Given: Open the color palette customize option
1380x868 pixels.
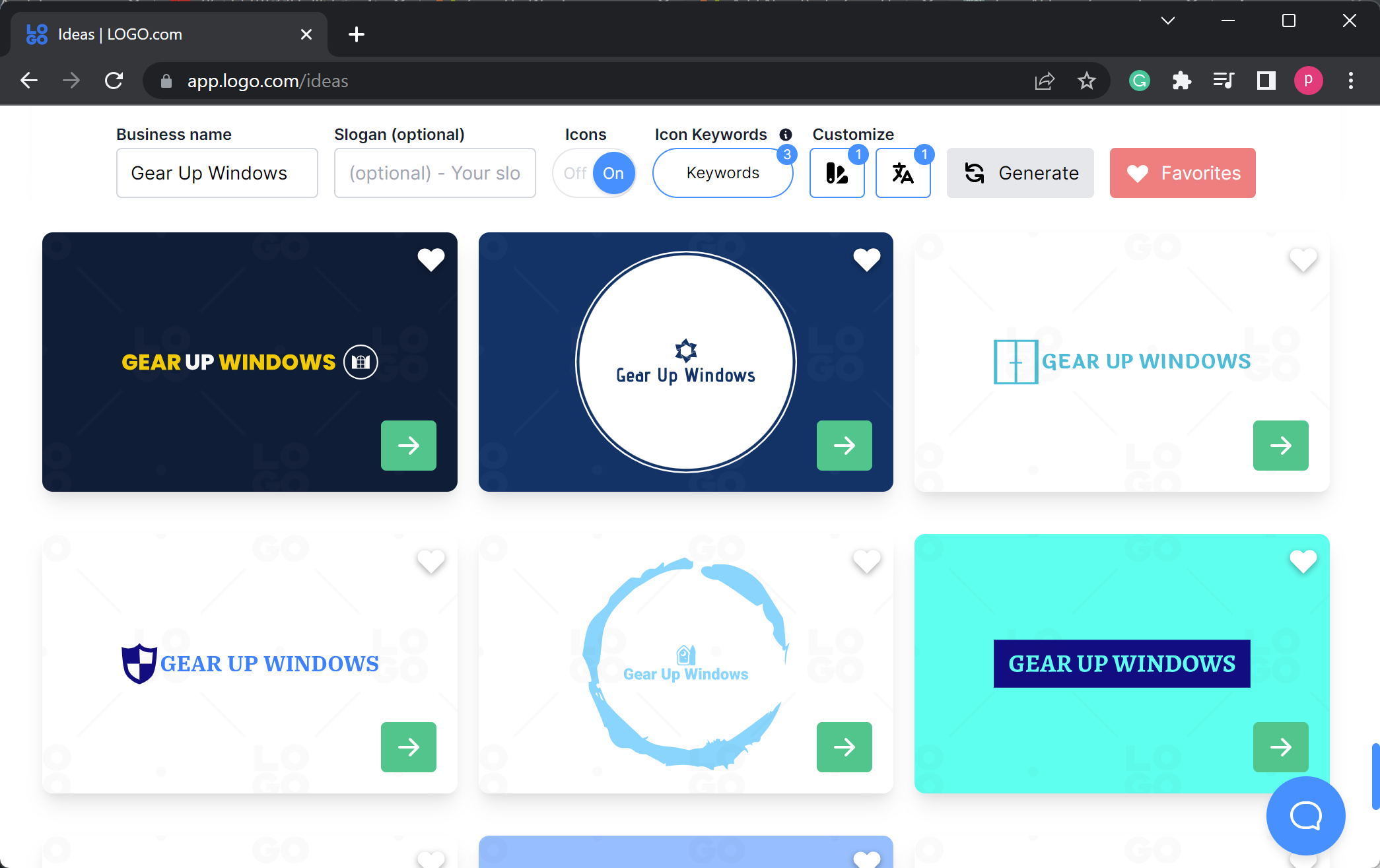Looking at the screenshot, I should [x=837, y=173].
